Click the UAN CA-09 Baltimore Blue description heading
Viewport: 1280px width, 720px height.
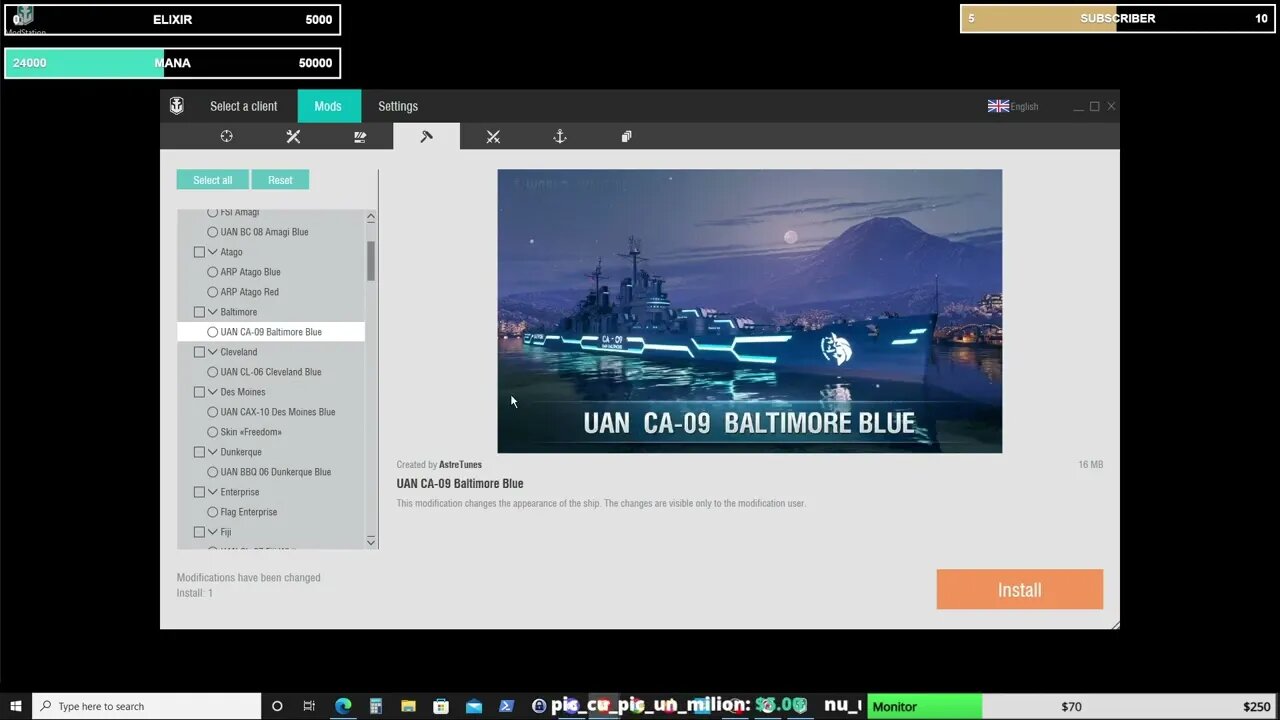(x=460, y=484)
